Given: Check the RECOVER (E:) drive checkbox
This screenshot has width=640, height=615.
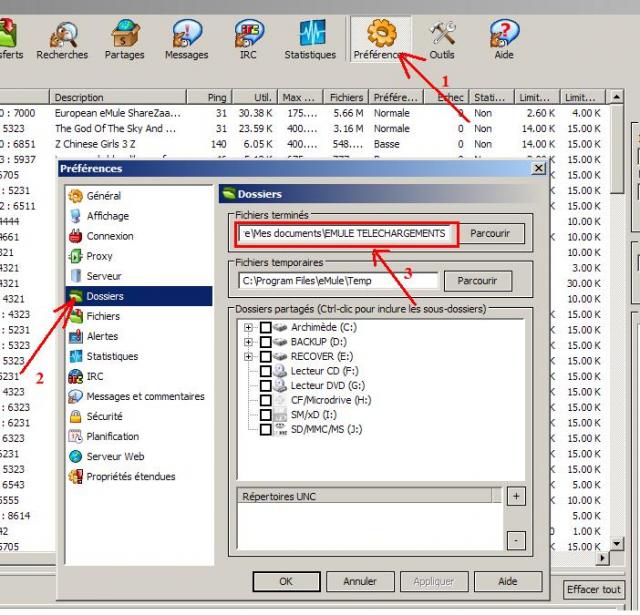Looking at the screenshot, I should (265, 356).
